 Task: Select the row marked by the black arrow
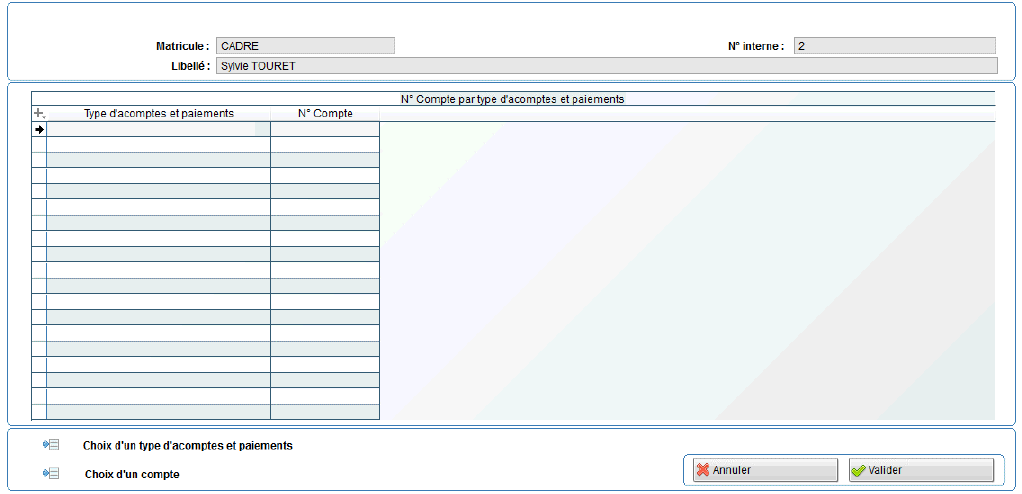[x=205, y=129]
